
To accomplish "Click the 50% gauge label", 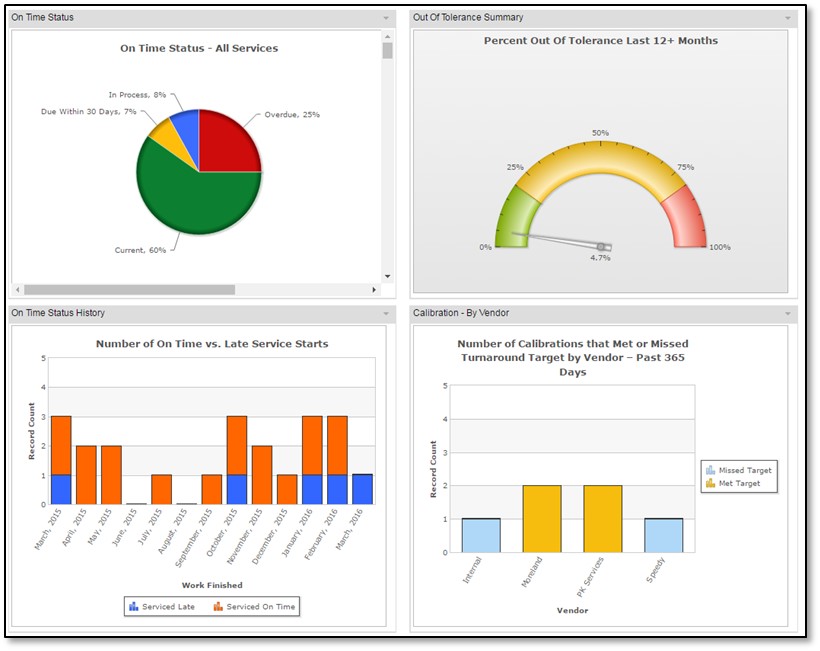I will tap(600, 133).
